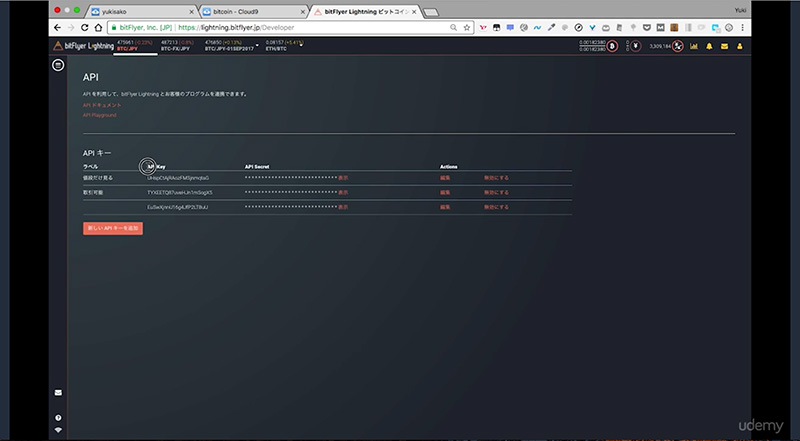Edit the unlabeled third API key
The height and width of the screenshot is (441, 800).
pyautogui.click(x=445, y=207)
